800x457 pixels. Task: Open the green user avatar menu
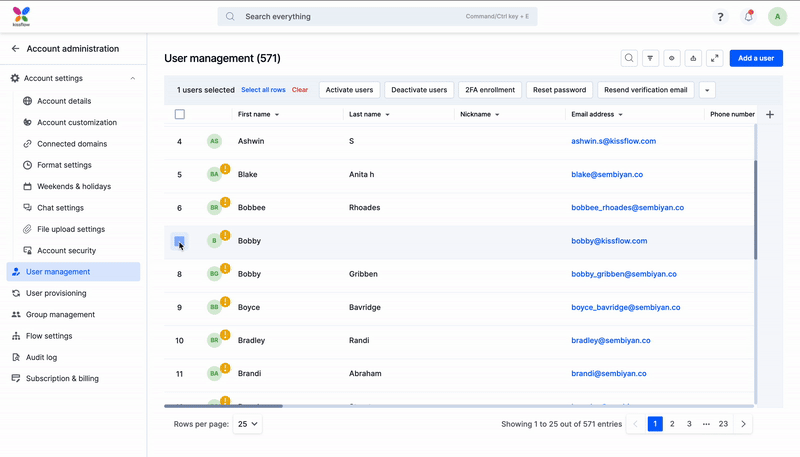tap(777, 17)
